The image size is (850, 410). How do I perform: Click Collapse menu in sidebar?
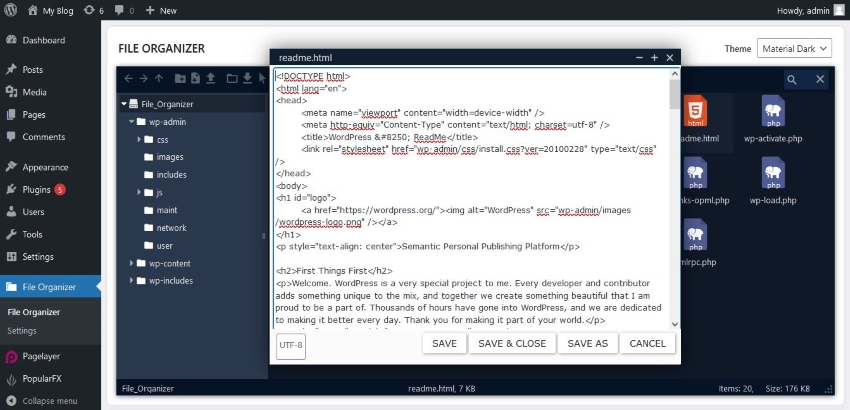[50, 401]
